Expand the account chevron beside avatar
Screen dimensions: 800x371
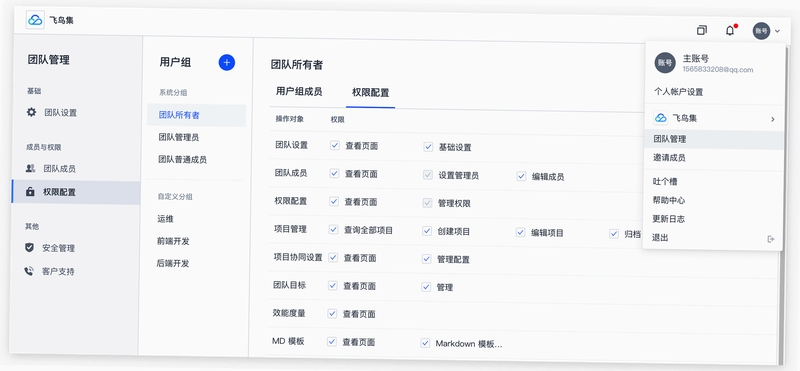[x=777, y=31]
